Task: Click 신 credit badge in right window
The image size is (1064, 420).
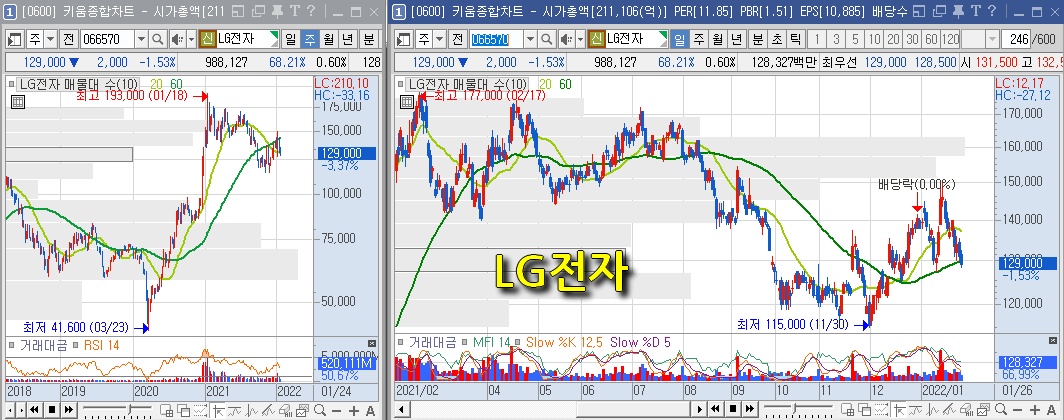Action: (597, 39)
